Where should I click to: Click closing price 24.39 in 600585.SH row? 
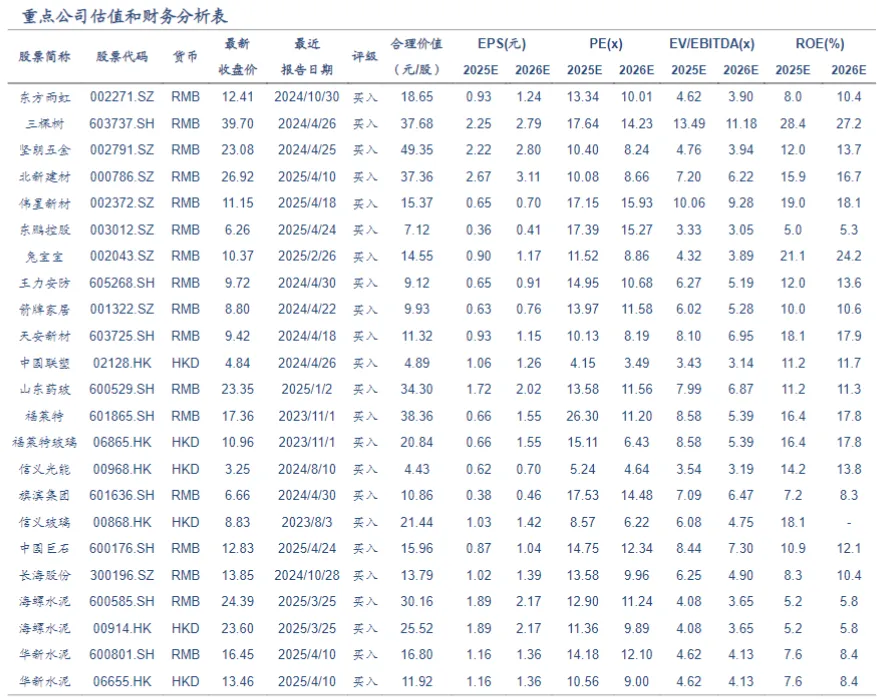(x=238, y=601)
